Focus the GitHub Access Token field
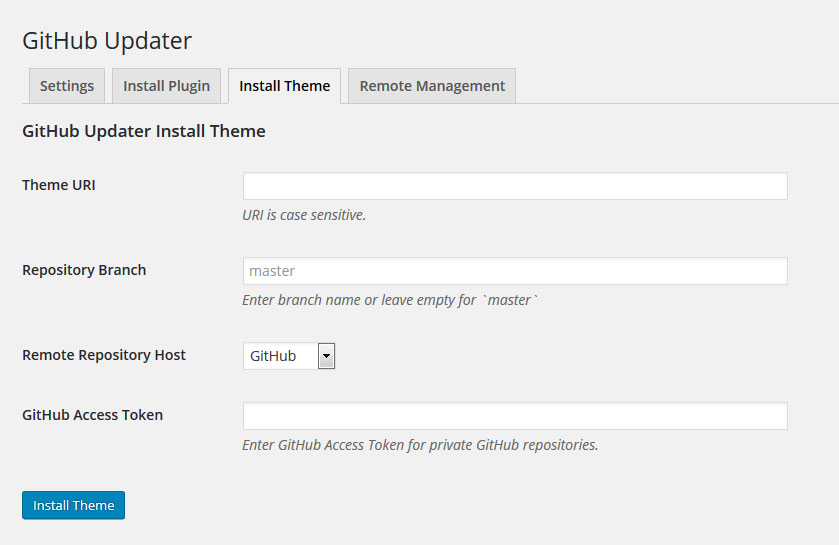This screenshot has height=545, width=839. 515,416
